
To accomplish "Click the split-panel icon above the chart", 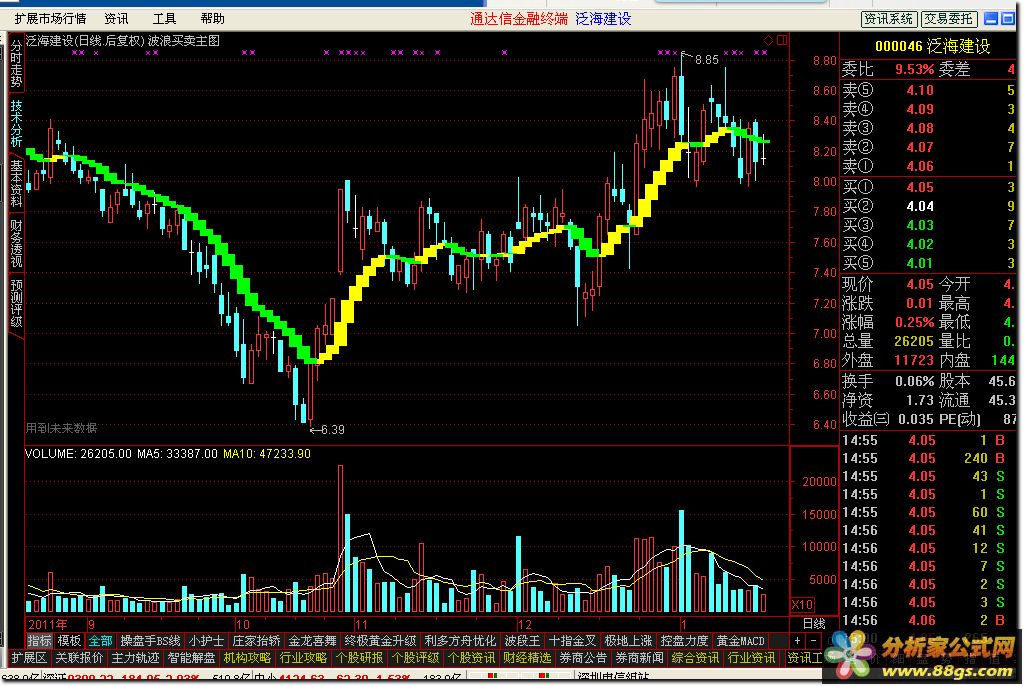I will (782, 41).
